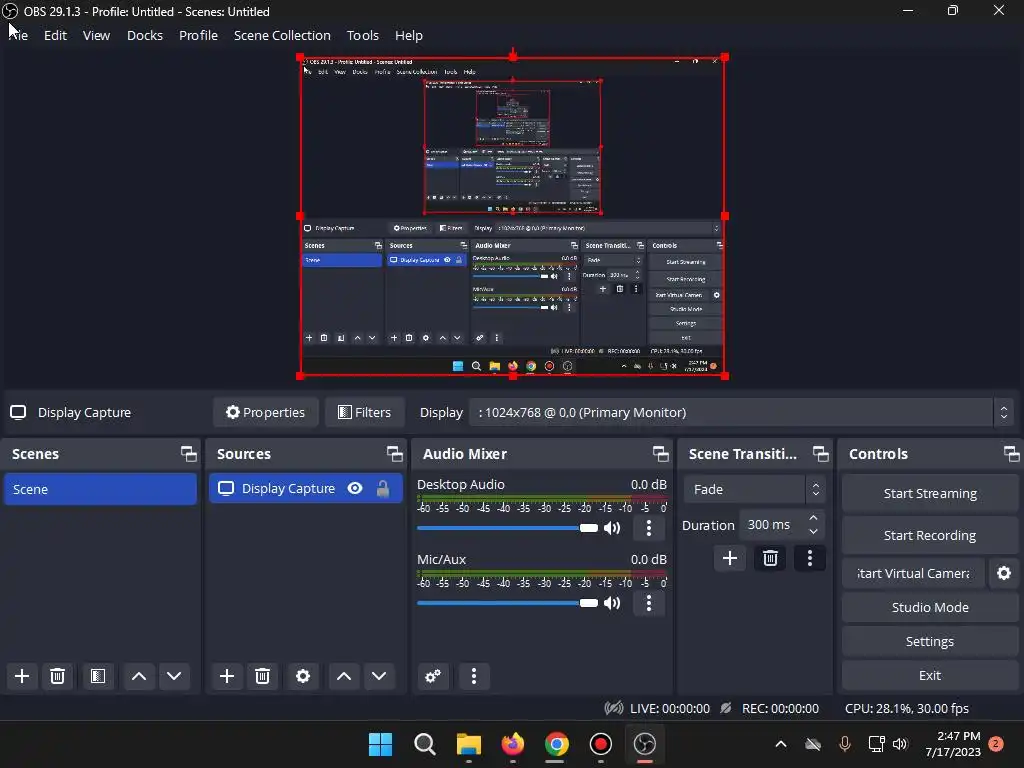
Task: Move source down in Sources panel
Action: tap(379, 676)
